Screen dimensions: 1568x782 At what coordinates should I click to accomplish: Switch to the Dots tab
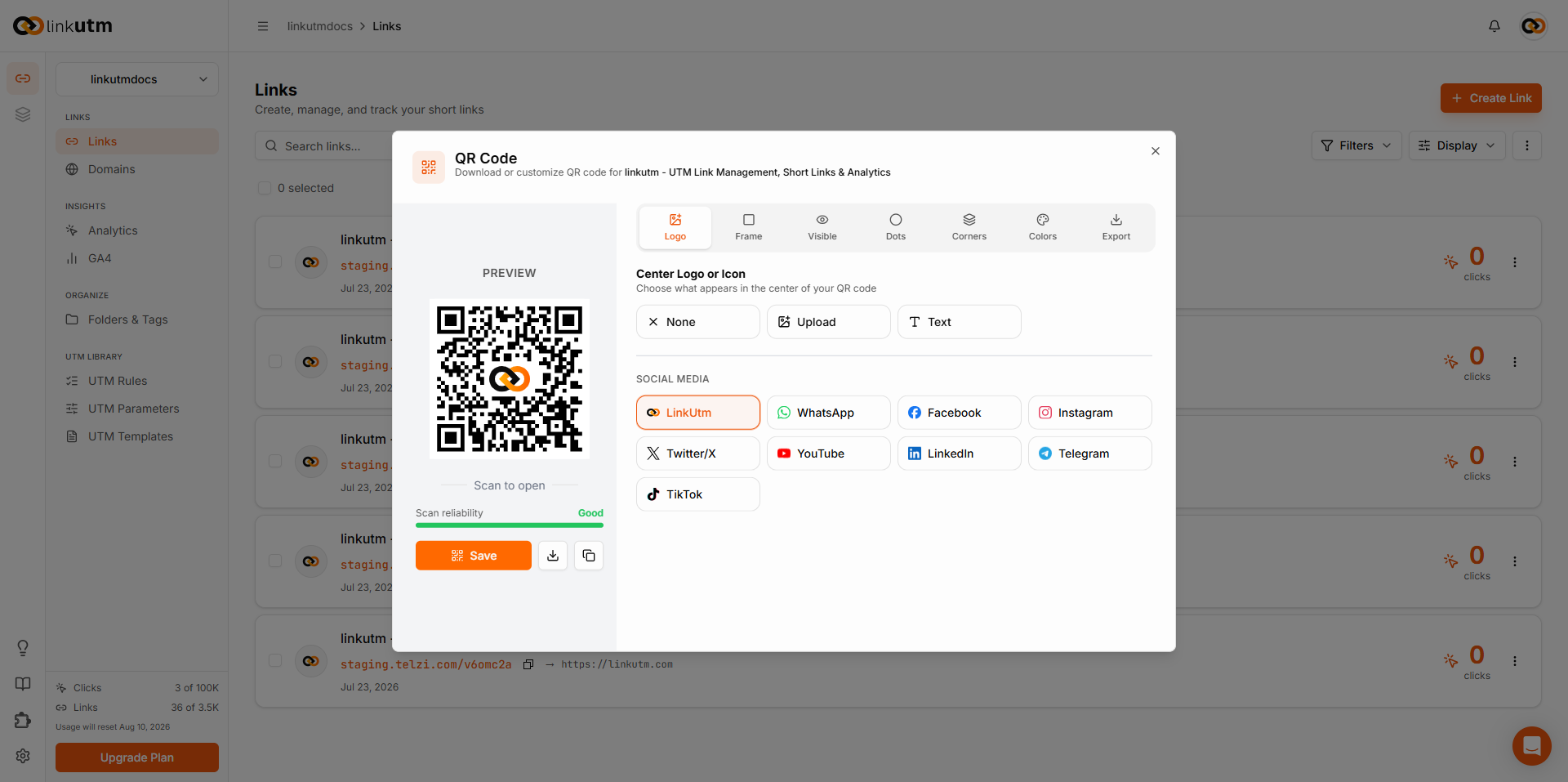pos(896,227)
